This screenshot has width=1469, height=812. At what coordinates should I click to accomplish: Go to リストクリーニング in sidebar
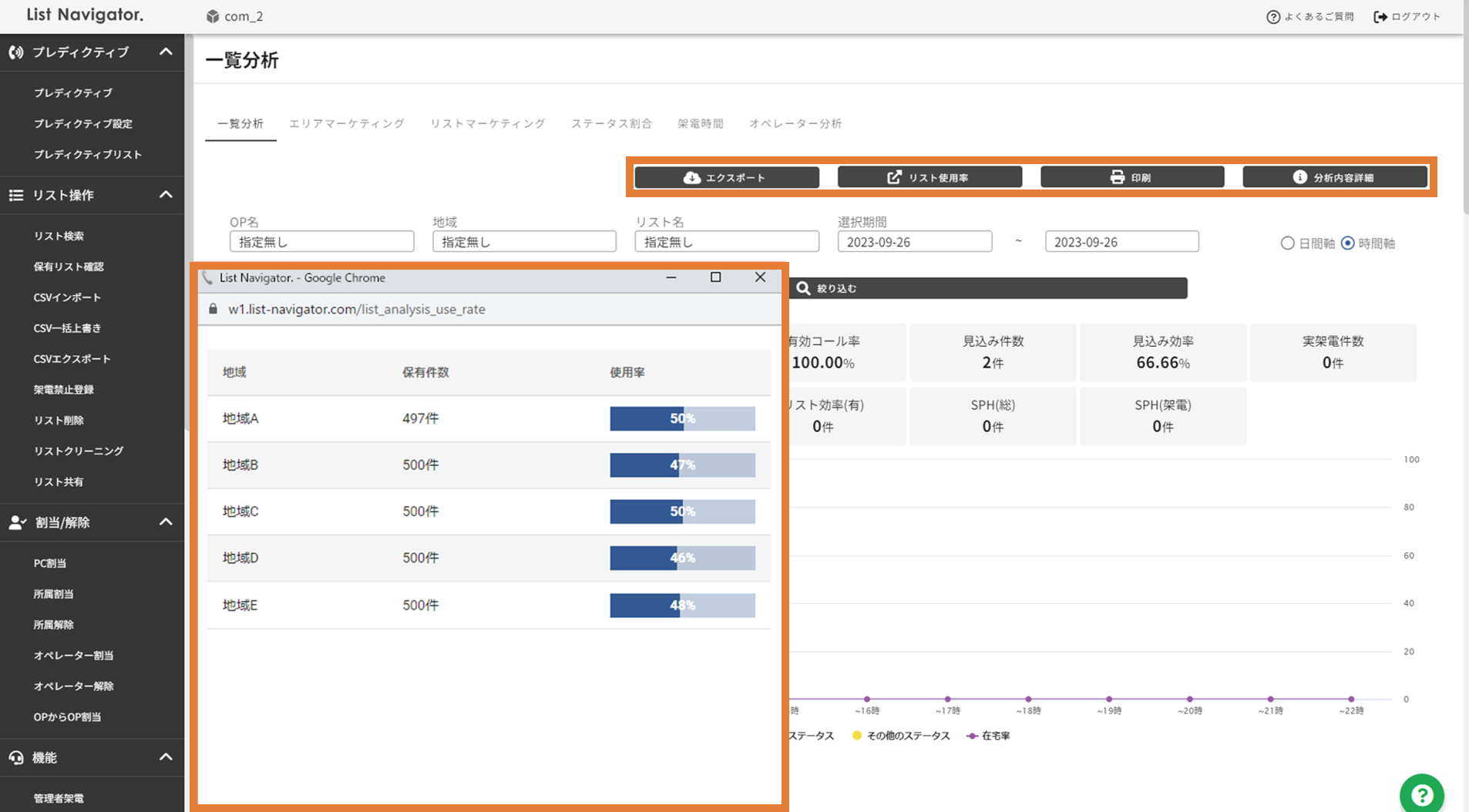[78, 451]
